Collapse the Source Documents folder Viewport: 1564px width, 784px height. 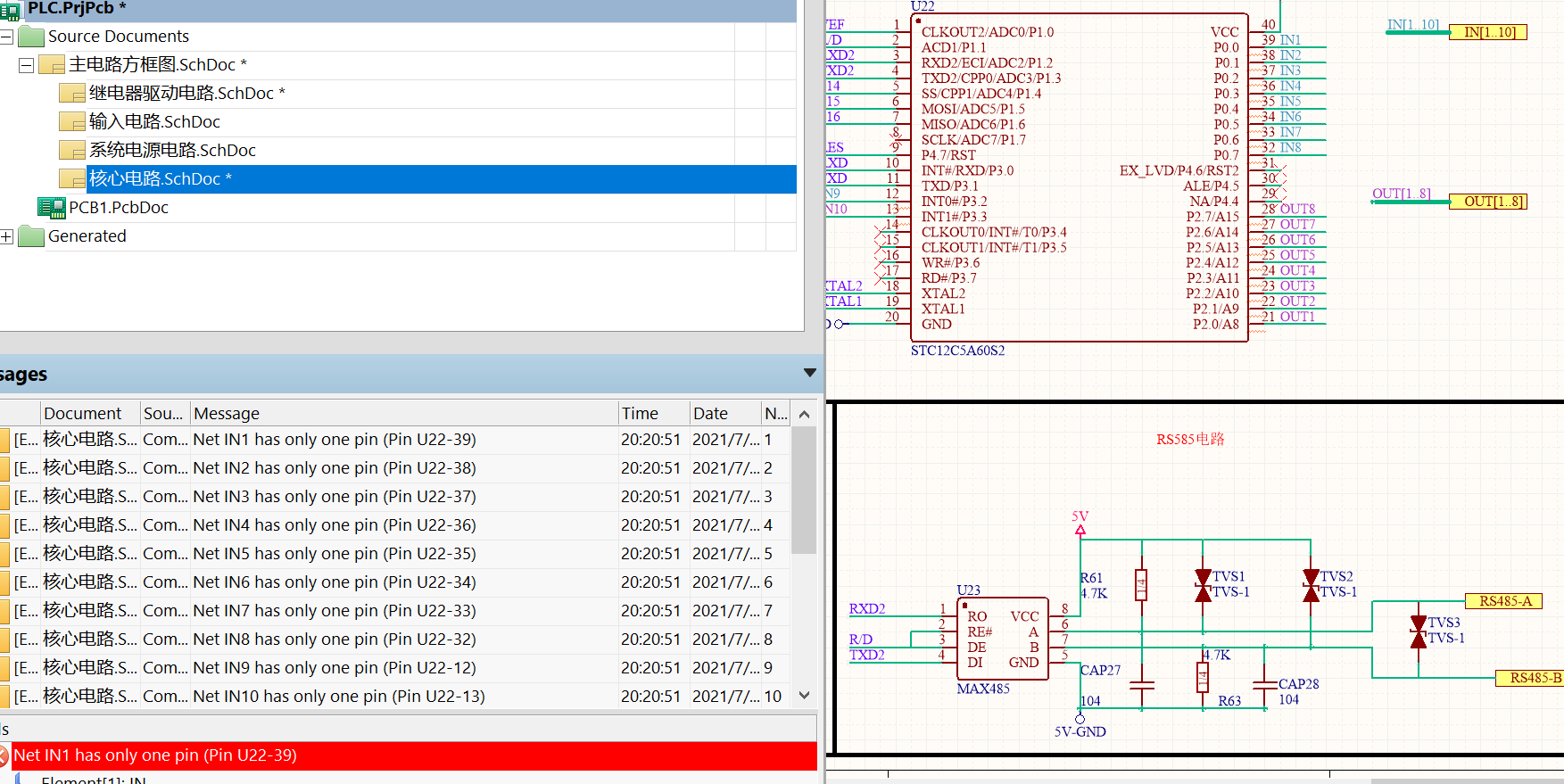(6, 37)
